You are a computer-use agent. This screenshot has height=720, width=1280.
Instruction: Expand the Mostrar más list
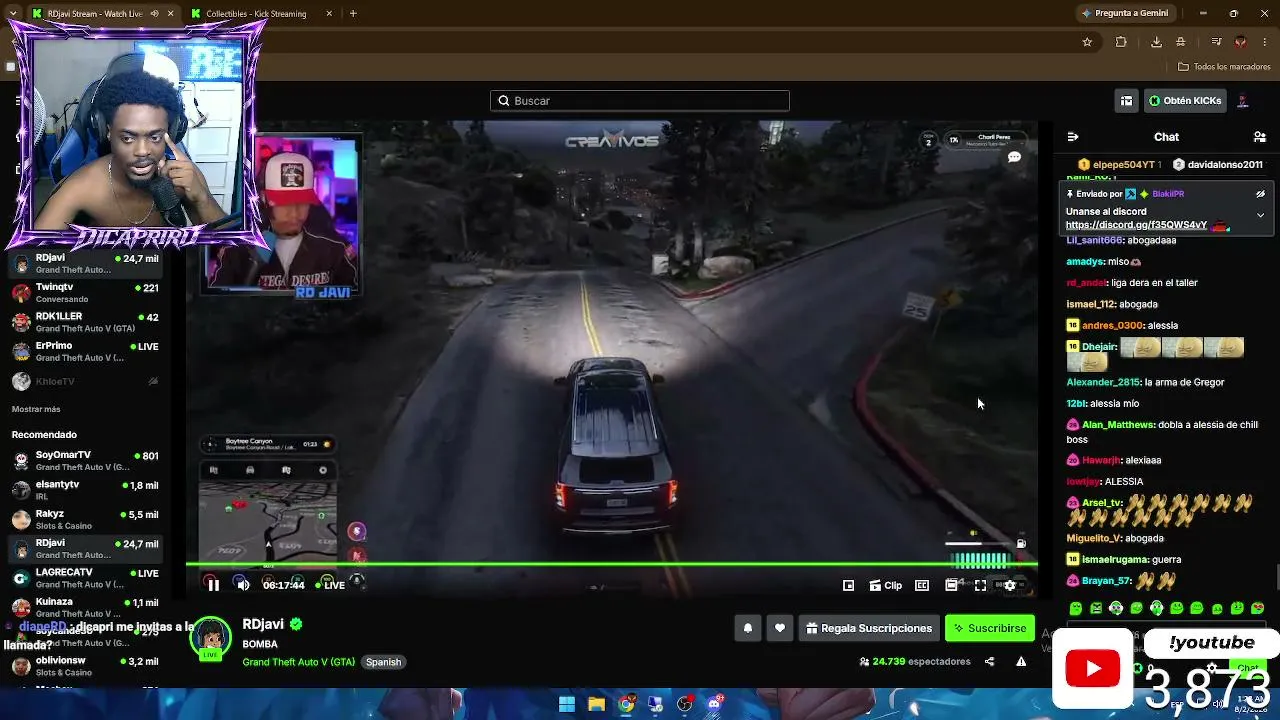(x=36, y=409)
